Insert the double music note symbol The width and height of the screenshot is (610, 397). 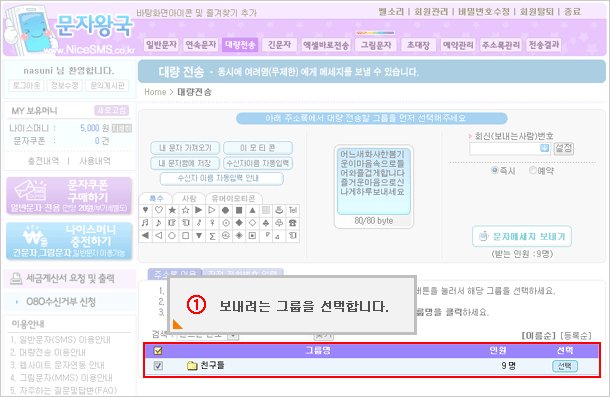pyautogui.click(x=145, y=223)
